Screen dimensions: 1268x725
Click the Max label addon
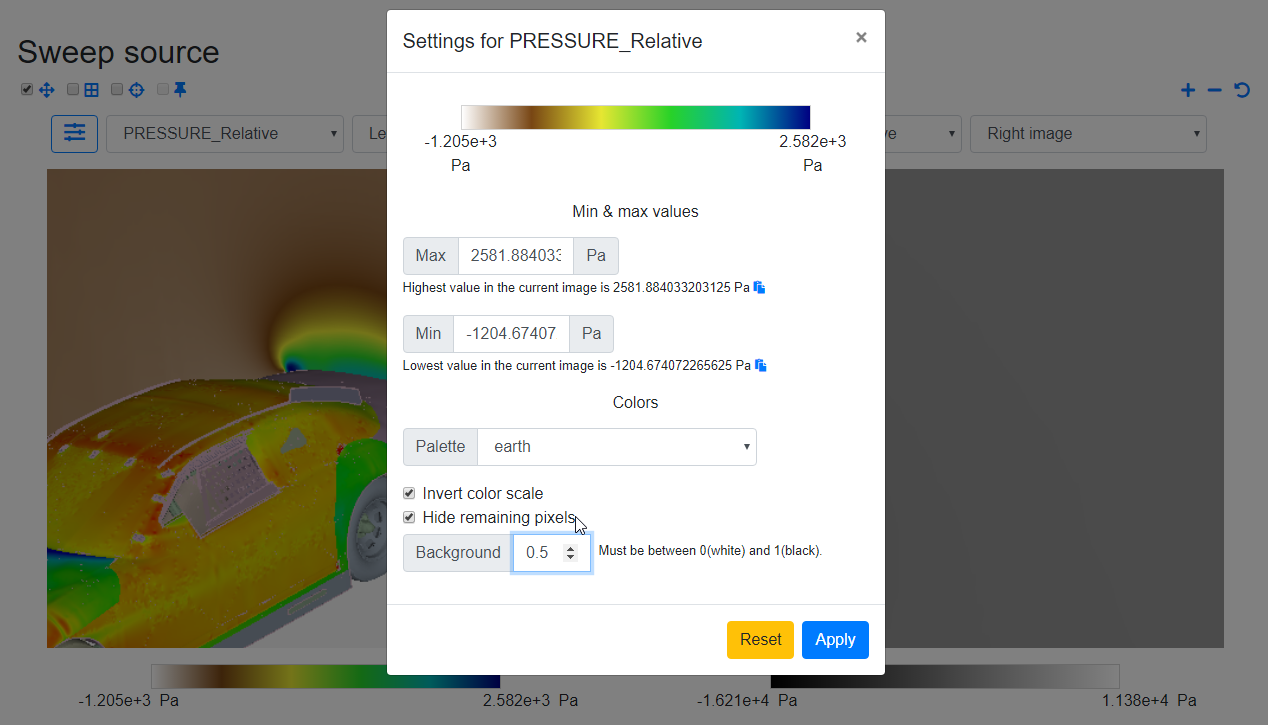[431, 256]
